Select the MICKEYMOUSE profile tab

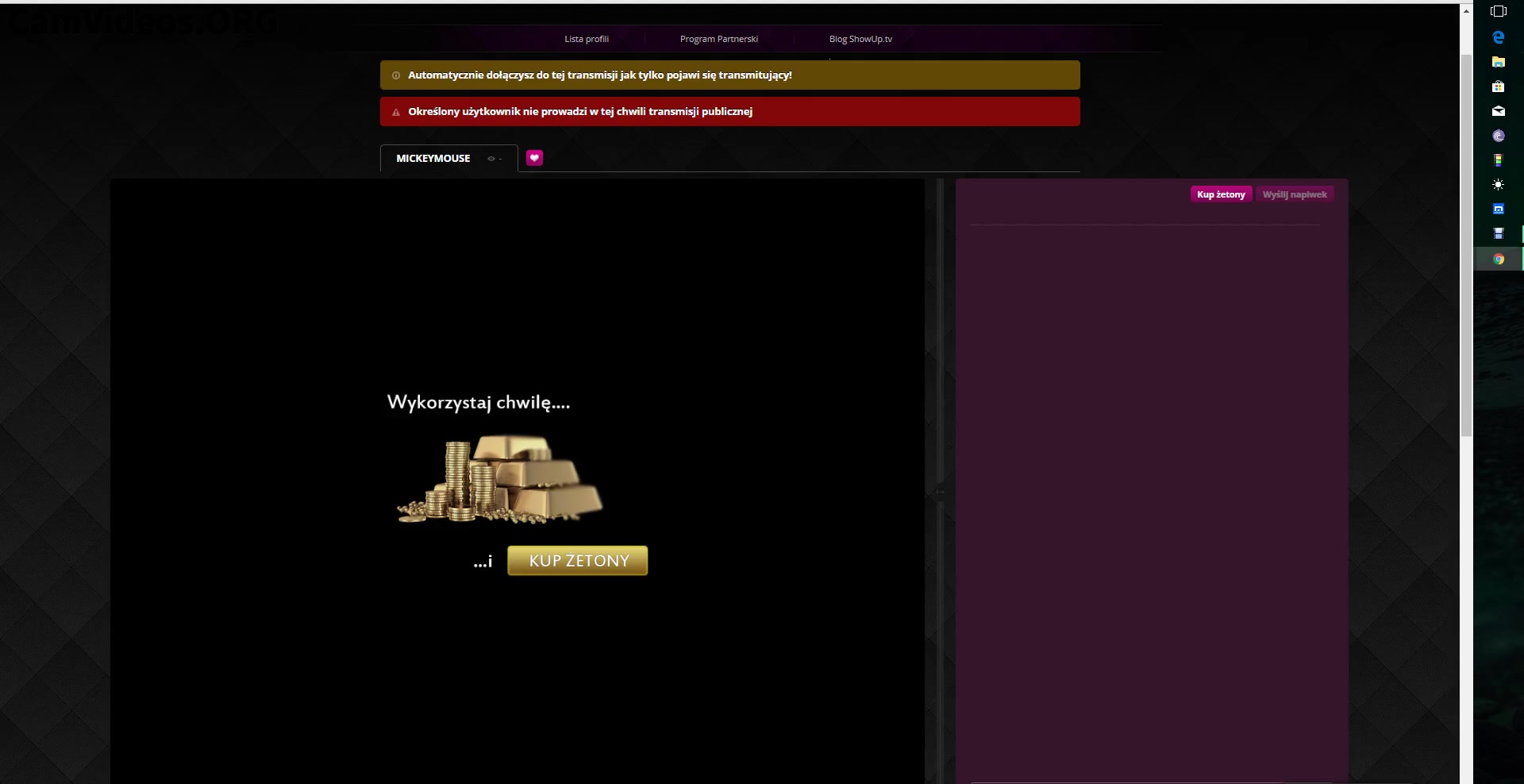pos(433,159)
